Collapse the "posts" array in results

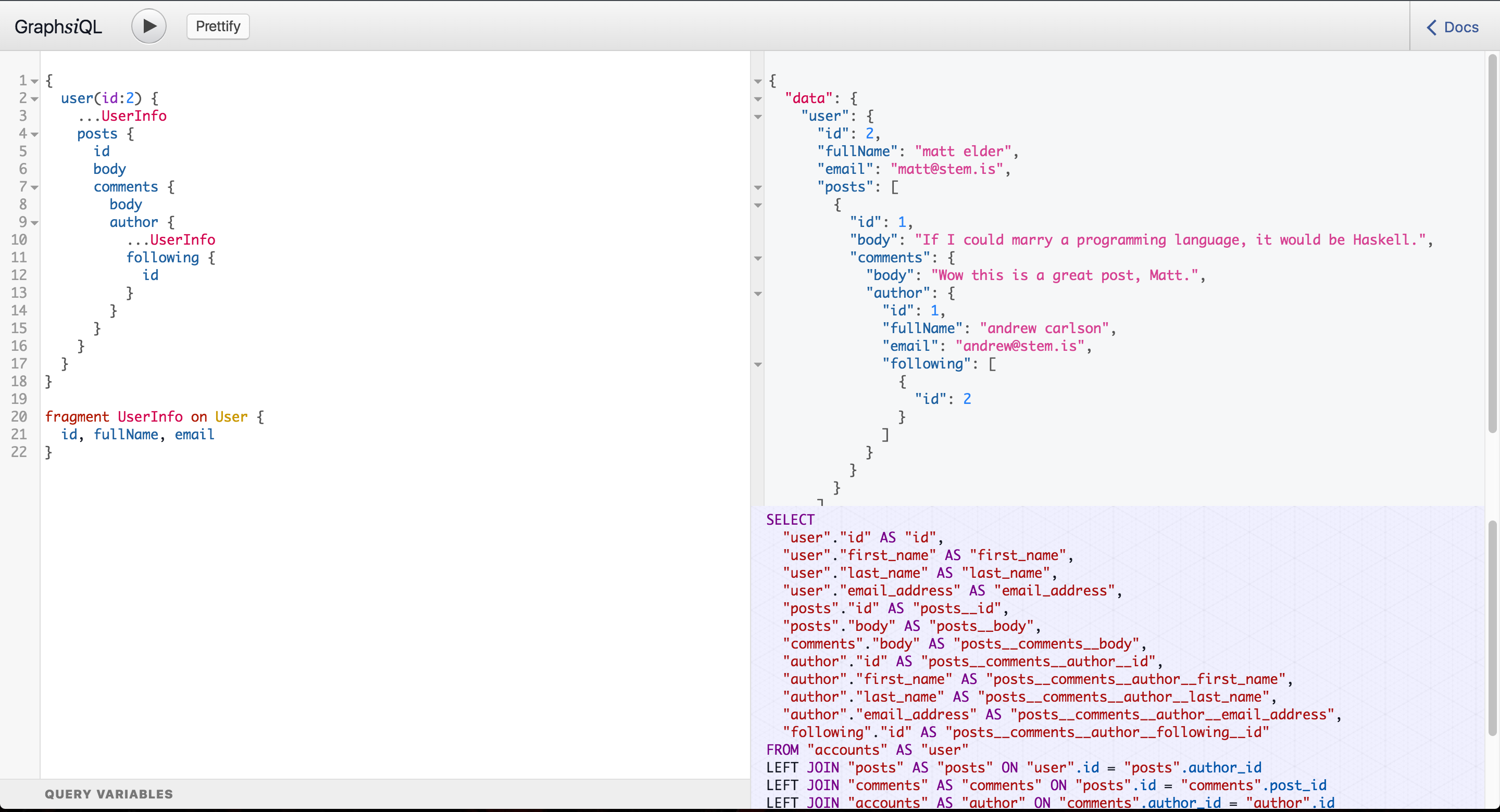(x=758, y=187)
